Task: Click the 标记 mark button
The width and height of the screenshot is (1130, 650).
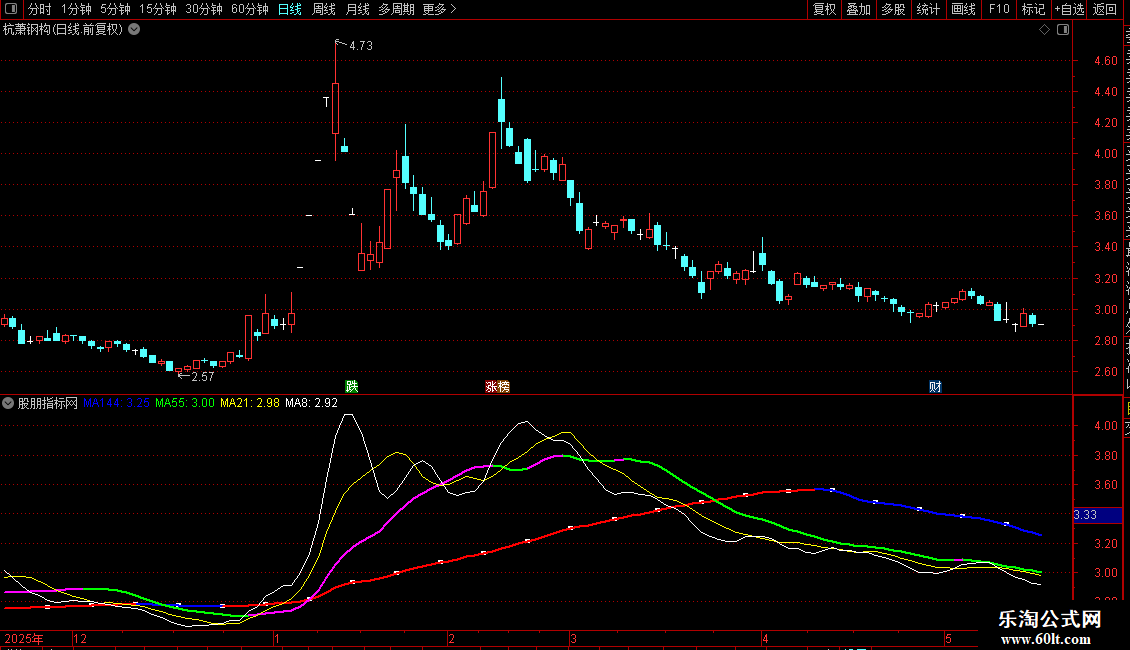Action: pyautogui.click(x=1033, y=9)
